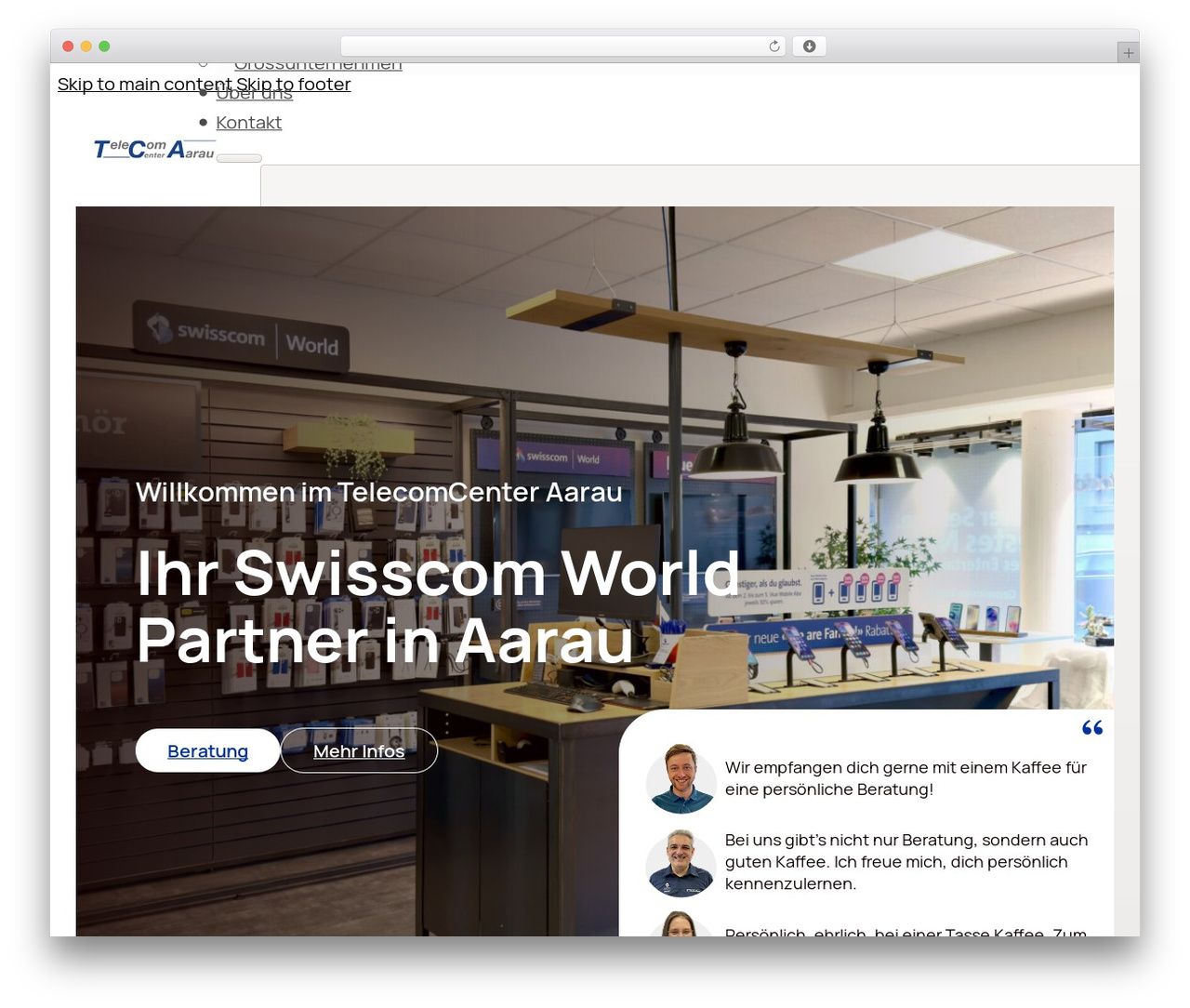Reload the page from the address bar
1190x1008 pixels.
(x=774, y=46)
